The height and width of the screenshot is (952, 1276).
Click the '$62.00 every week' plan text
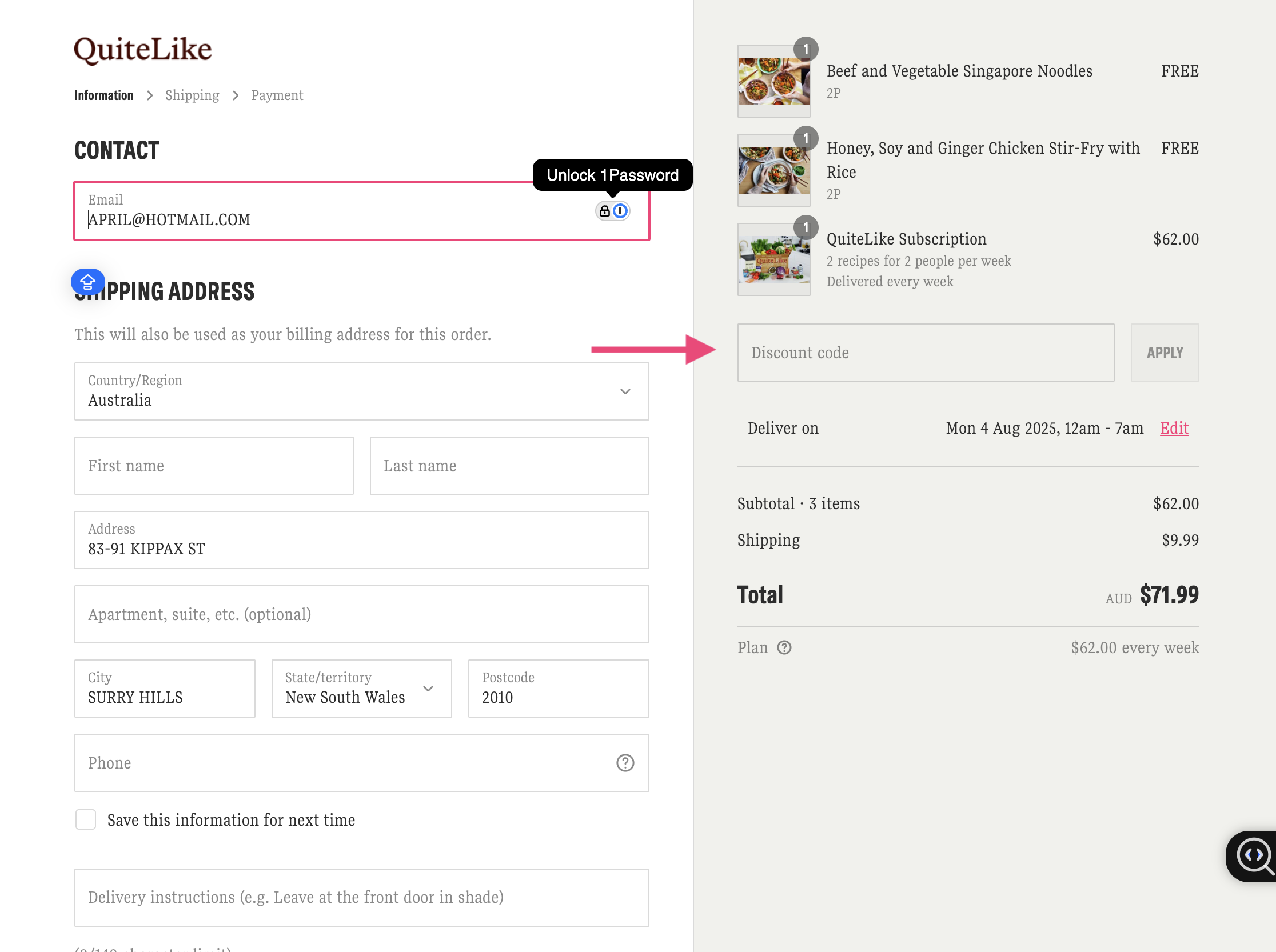point(1135,648)
